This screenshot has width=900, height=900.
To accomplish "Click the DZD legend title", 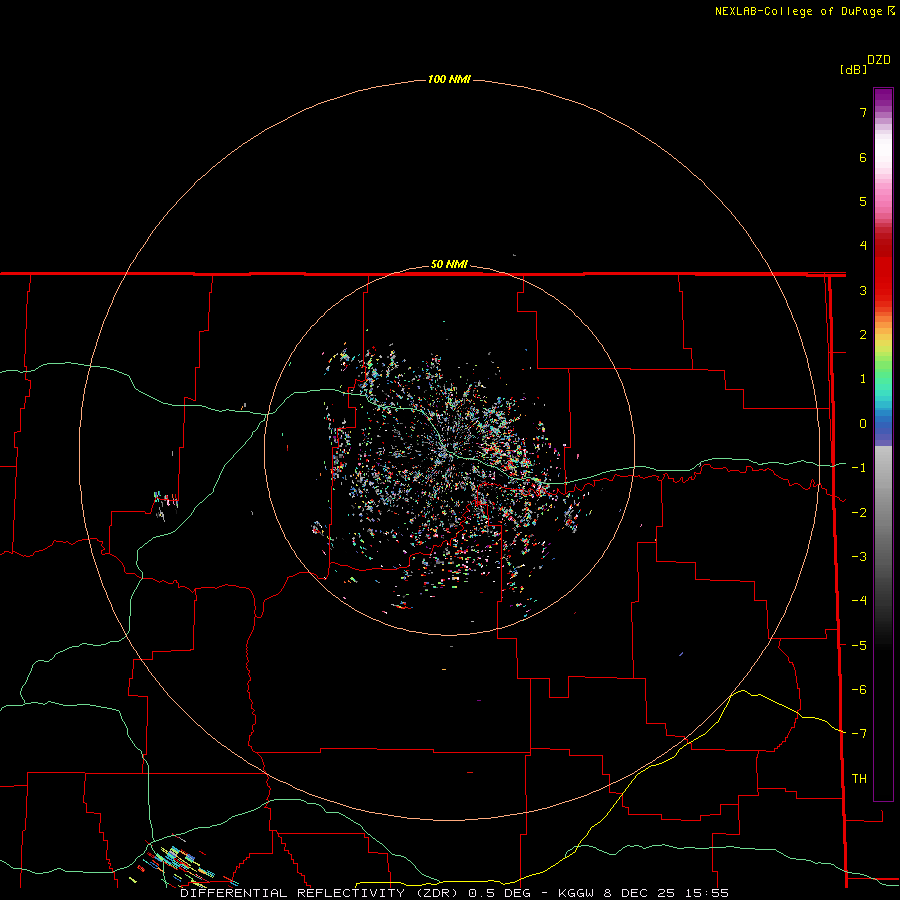I will coord(879,60).
